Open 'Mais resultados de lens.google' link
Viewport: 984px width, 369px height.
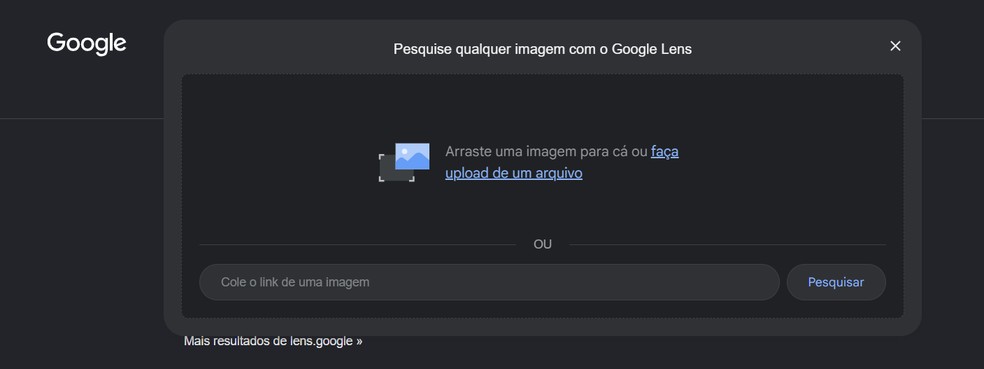273,341
